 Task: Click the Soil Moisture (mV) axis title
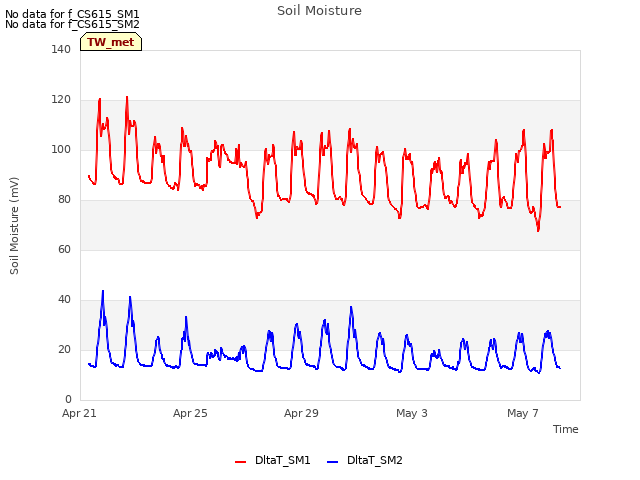pos(14,226)
